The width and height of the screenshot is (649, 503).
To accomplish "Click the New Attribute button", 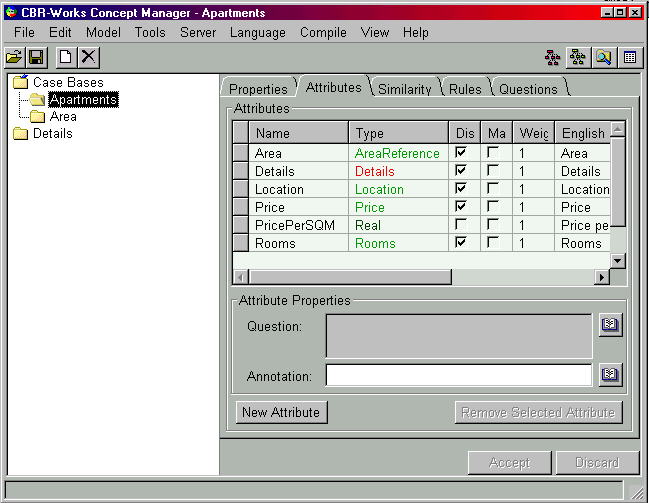I will click(x=281, y=412).
